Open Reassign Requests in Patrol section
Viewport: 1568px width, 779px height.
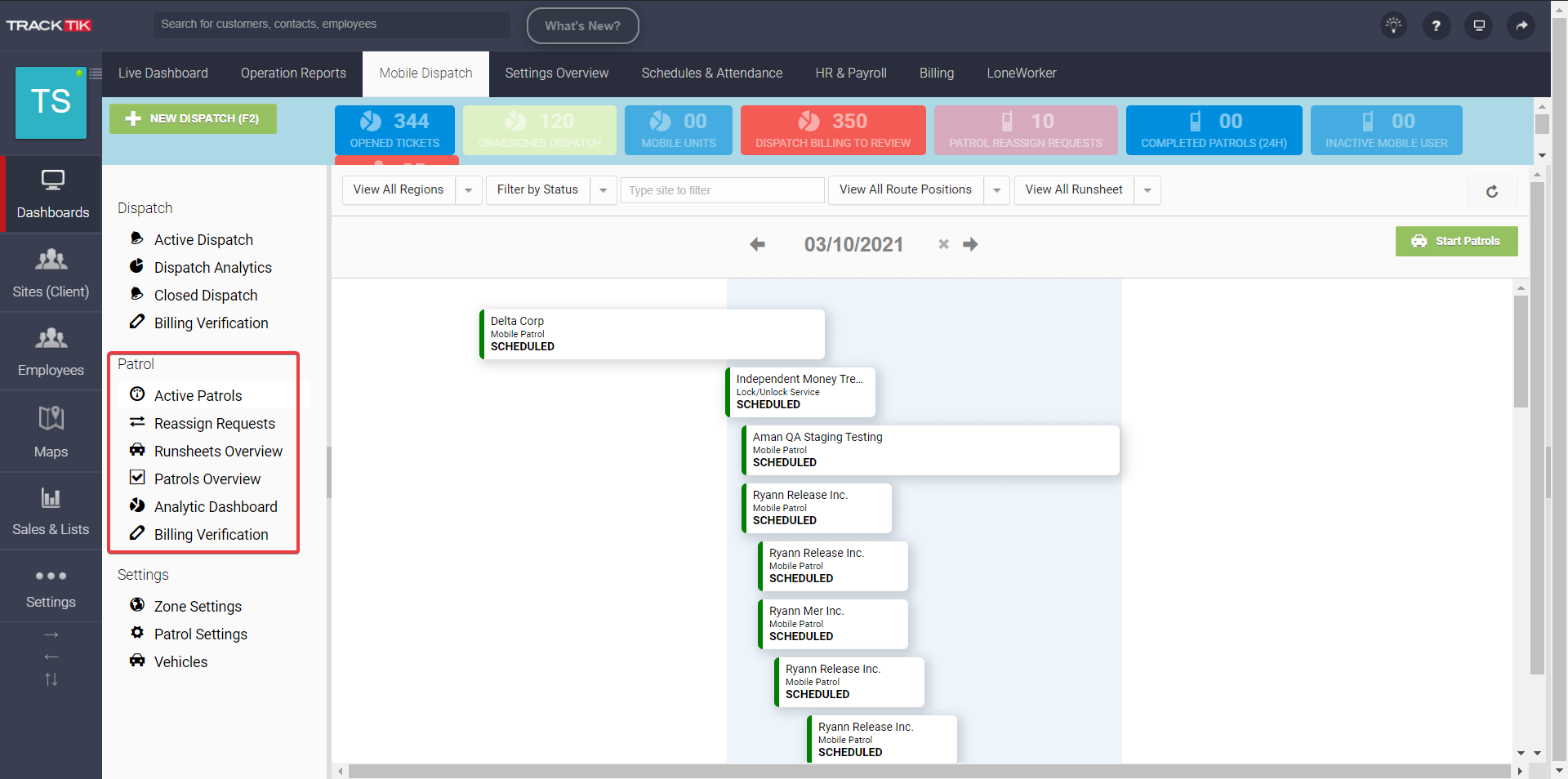pyautogui.click(x=215, y=424)
